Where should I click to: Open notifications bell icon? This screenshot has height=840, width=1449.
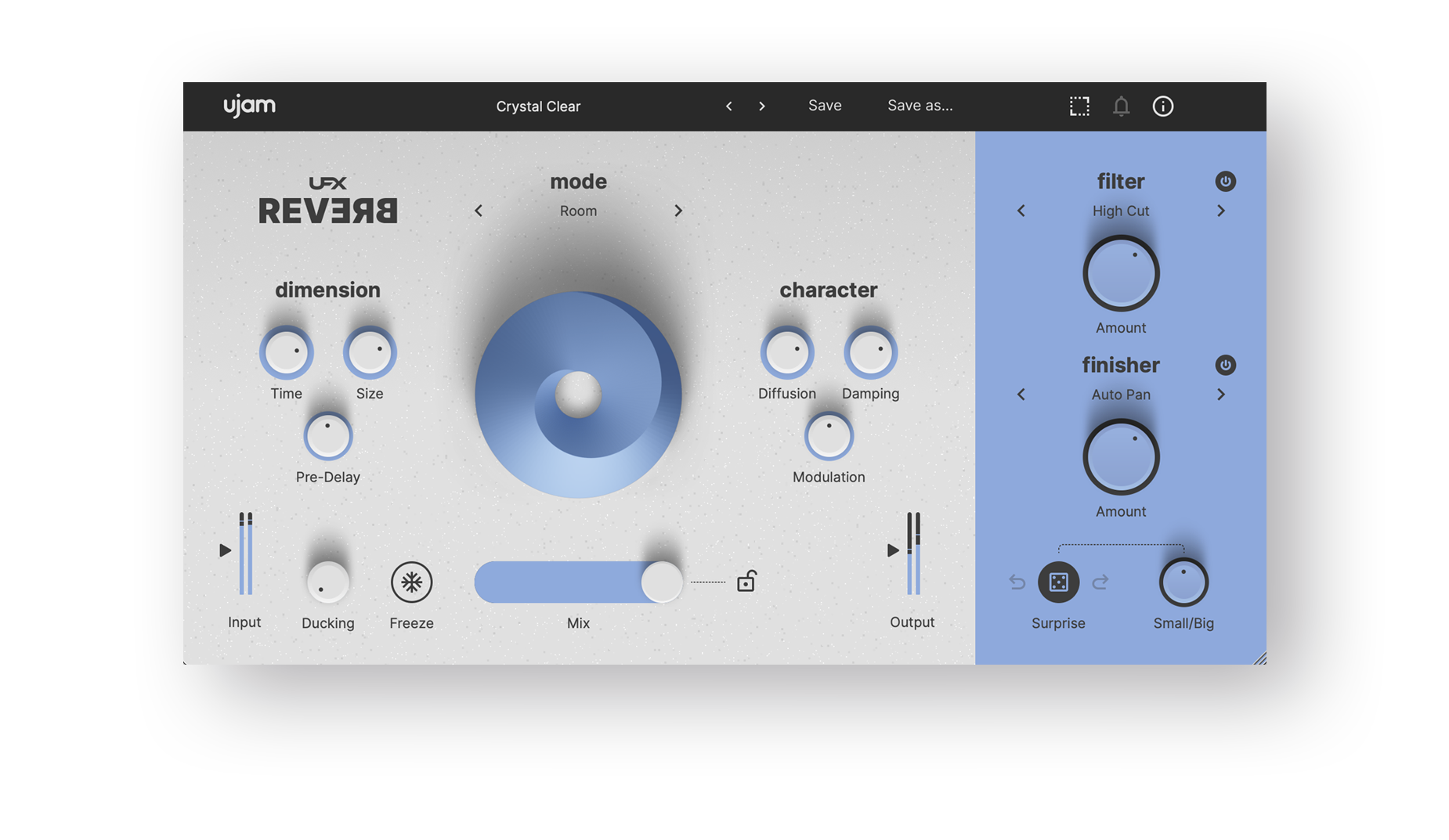point(1121,106)
